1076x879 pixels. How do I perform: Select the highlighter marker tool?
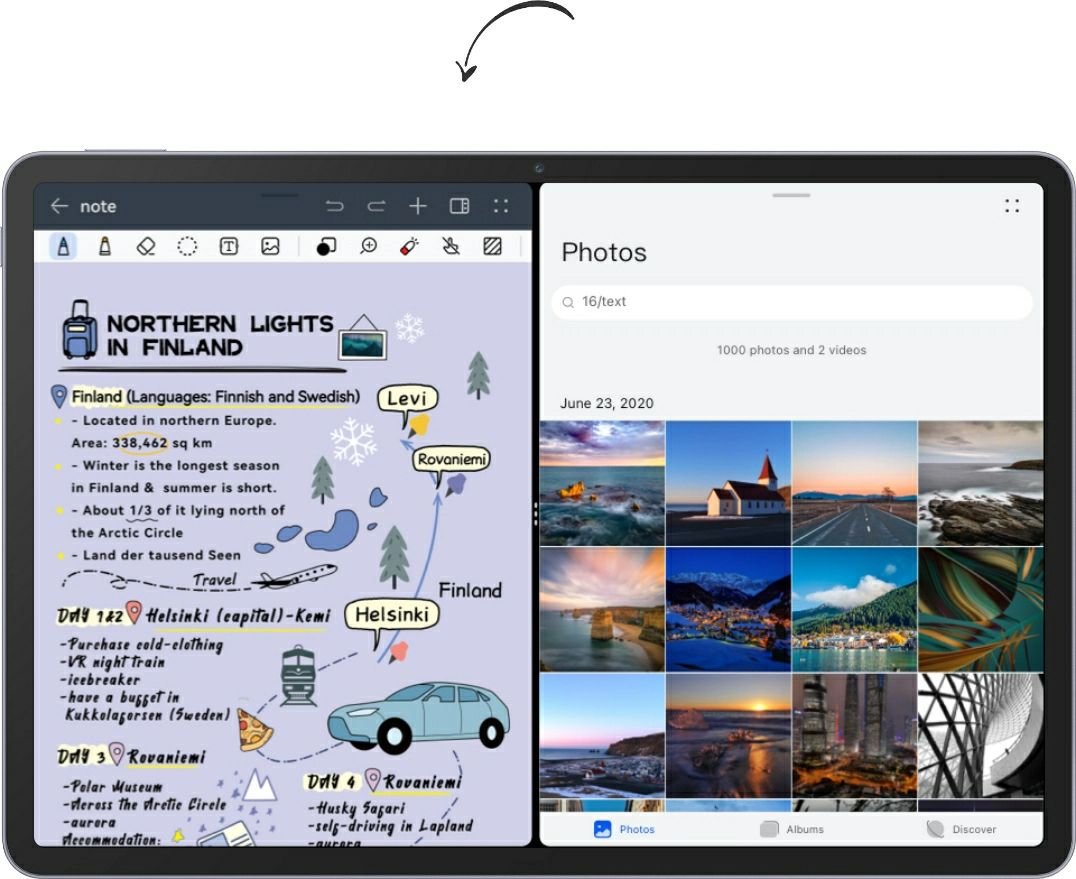(104, 246)
